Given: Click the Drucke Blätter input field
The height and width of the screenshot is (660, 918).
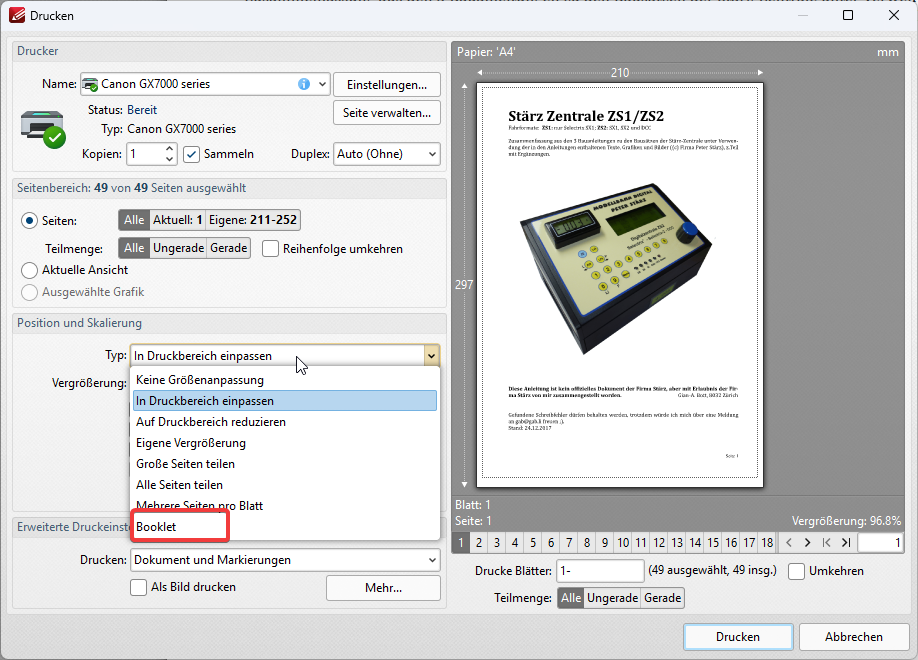Looking at the screenshot, I should [599, 571].
